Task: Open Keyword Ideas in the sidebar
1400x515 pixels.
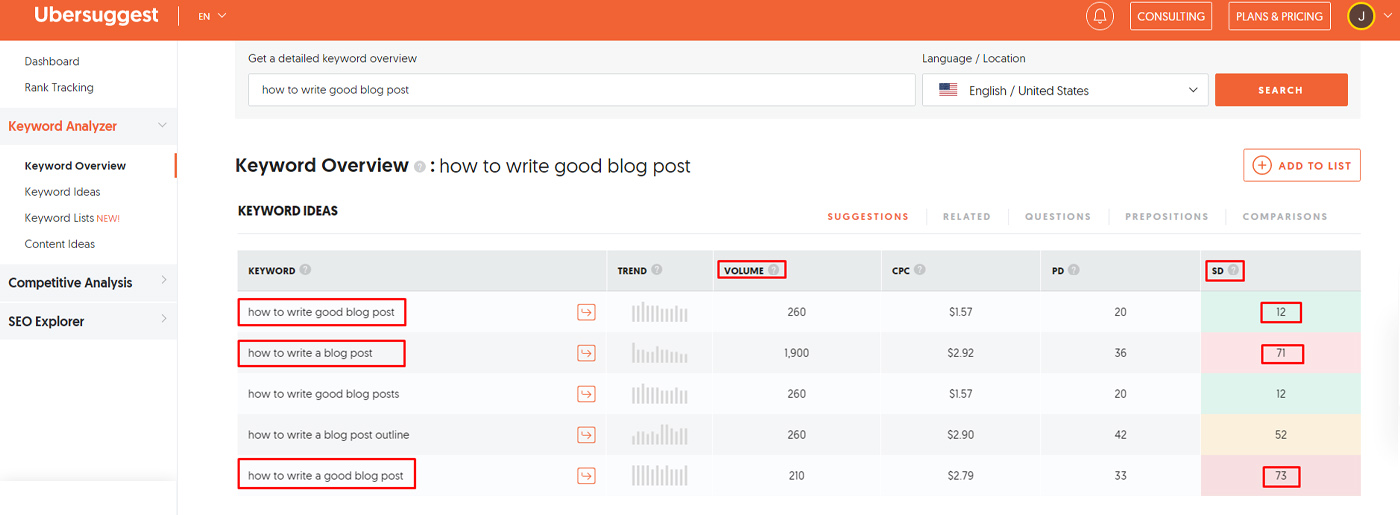Action: [62, 192]
